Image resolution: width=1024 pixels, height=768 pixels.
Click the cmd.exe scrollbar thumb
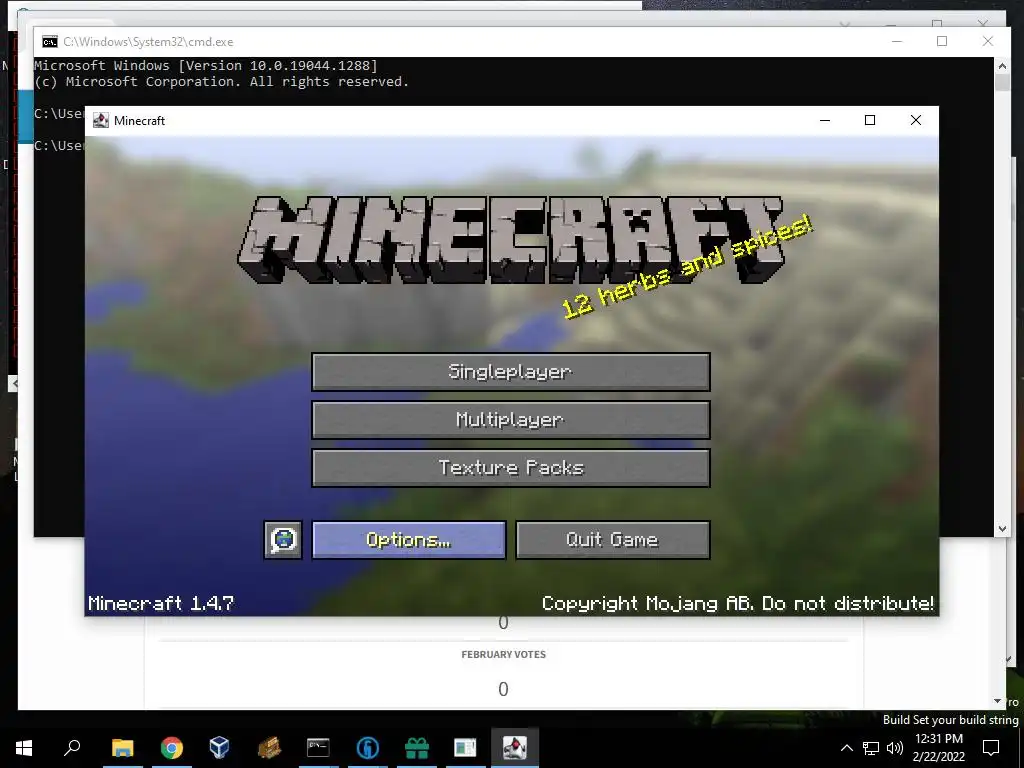click(1002, 83)
